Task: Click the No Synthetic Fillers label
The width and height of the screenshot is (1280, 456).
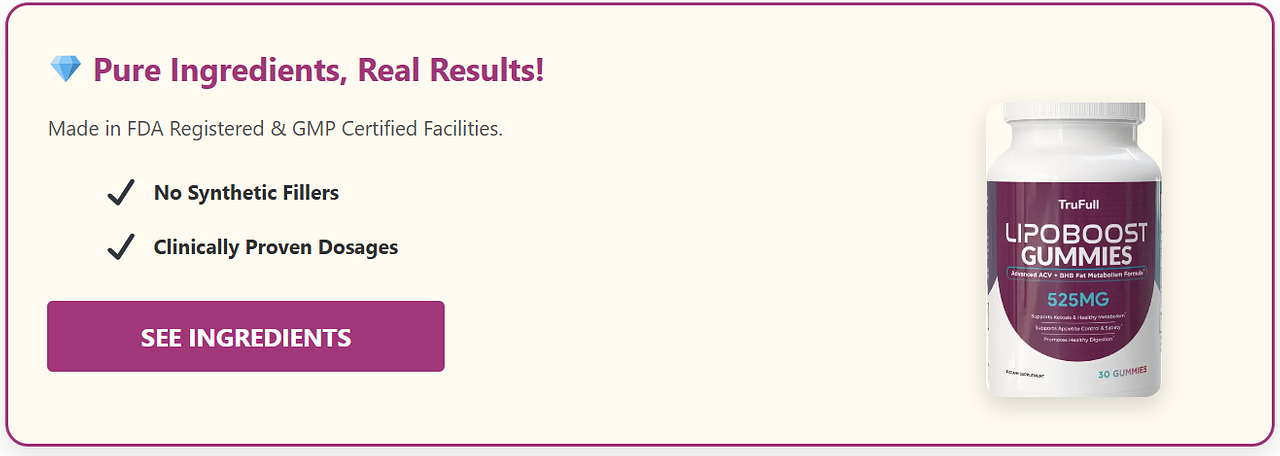Action: pyautogui.click(x=246, y=193)
